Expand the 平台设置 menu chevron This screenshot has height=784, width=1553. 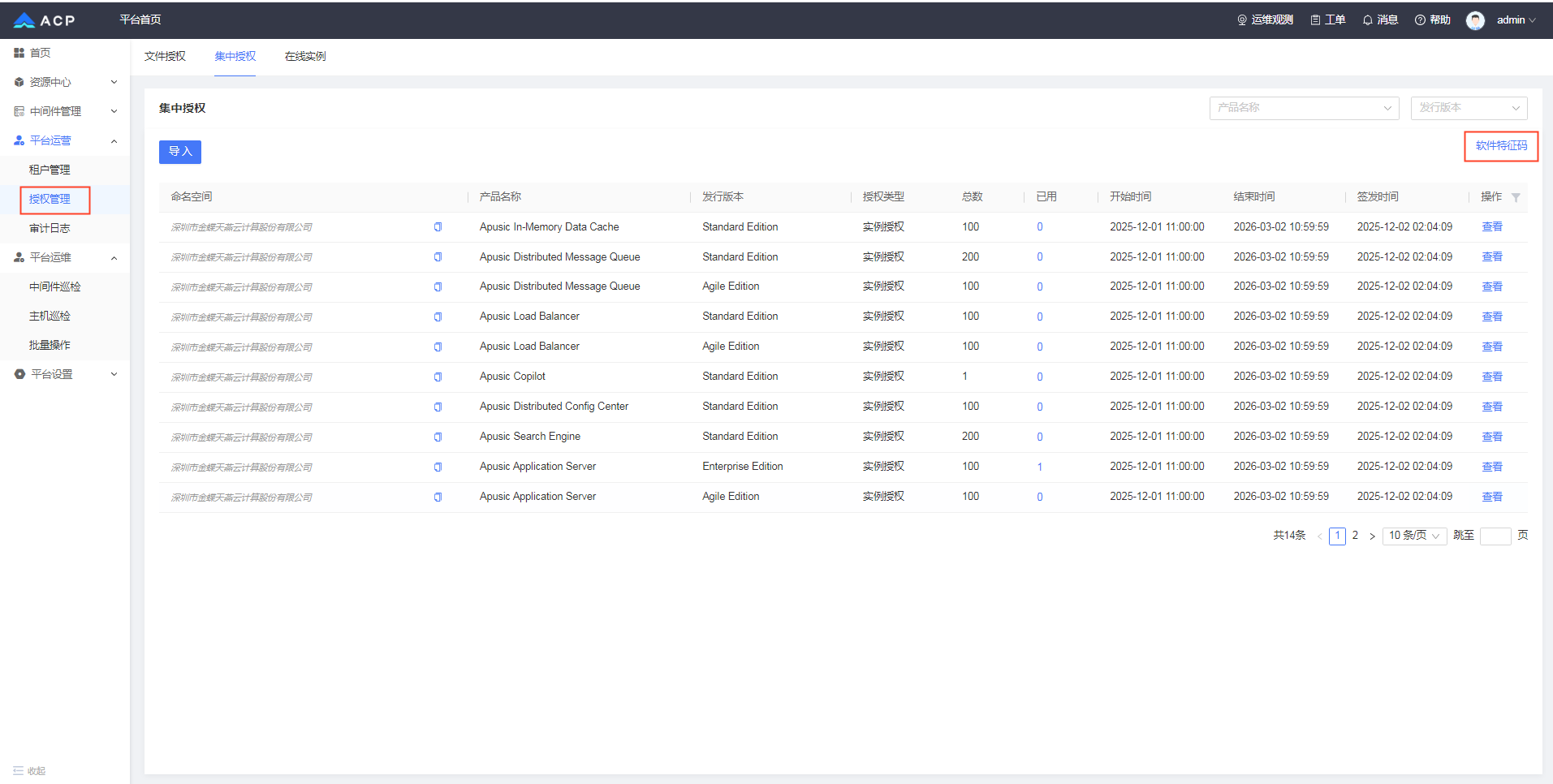click(x=114, y=374)
